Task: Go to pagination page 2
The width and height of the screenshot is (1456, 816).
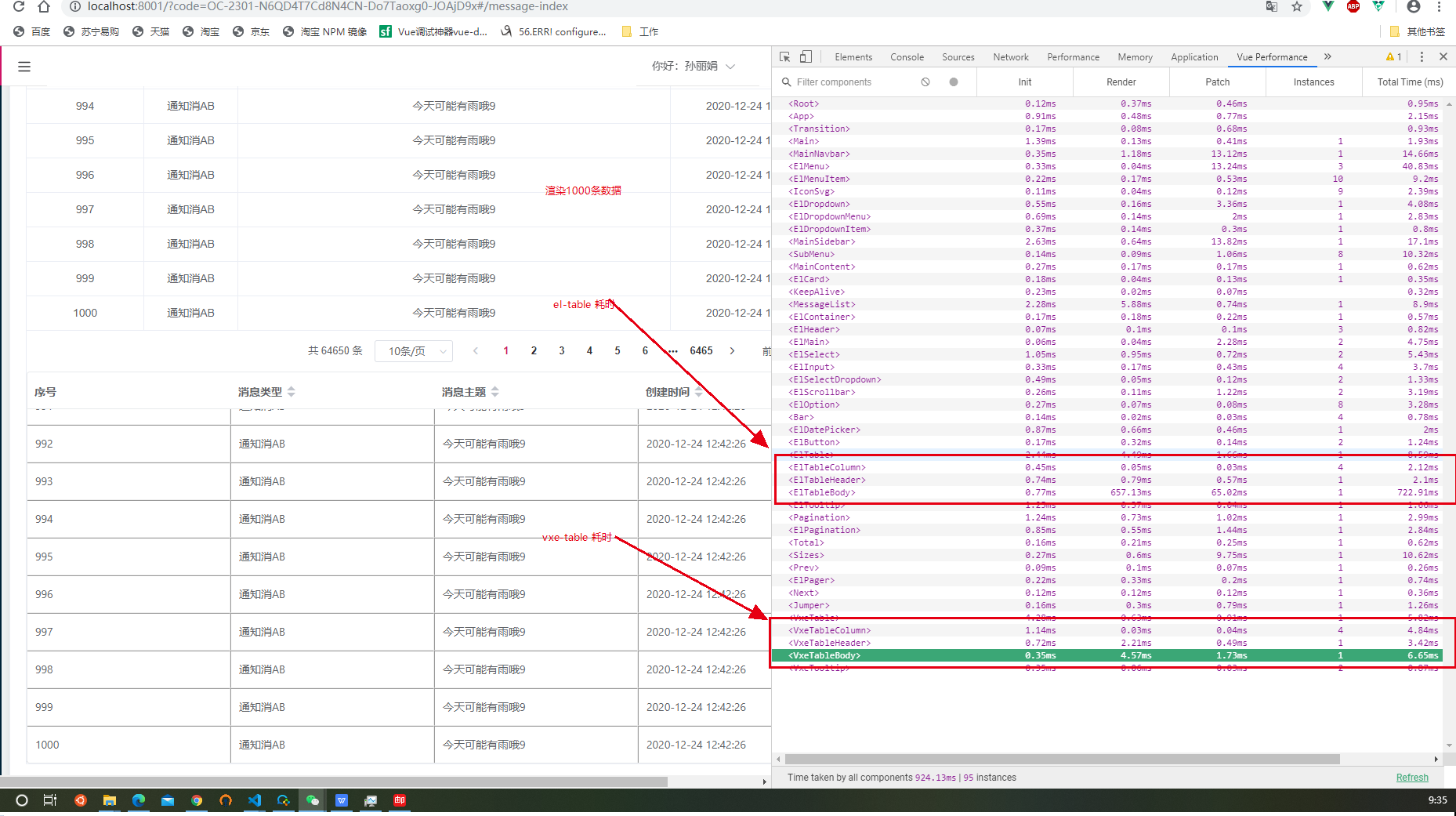Action: [x=534, y=351]
